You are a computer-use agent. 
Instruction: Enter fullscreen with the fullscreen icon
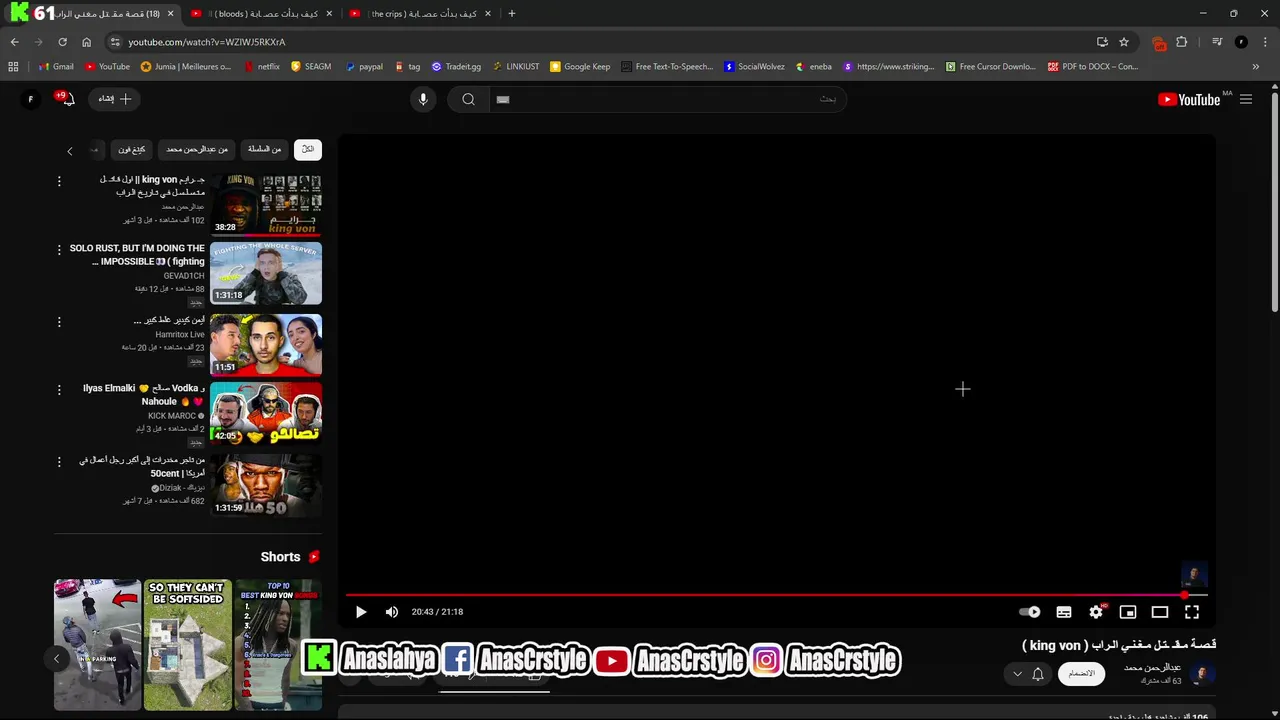(1192, 612)
